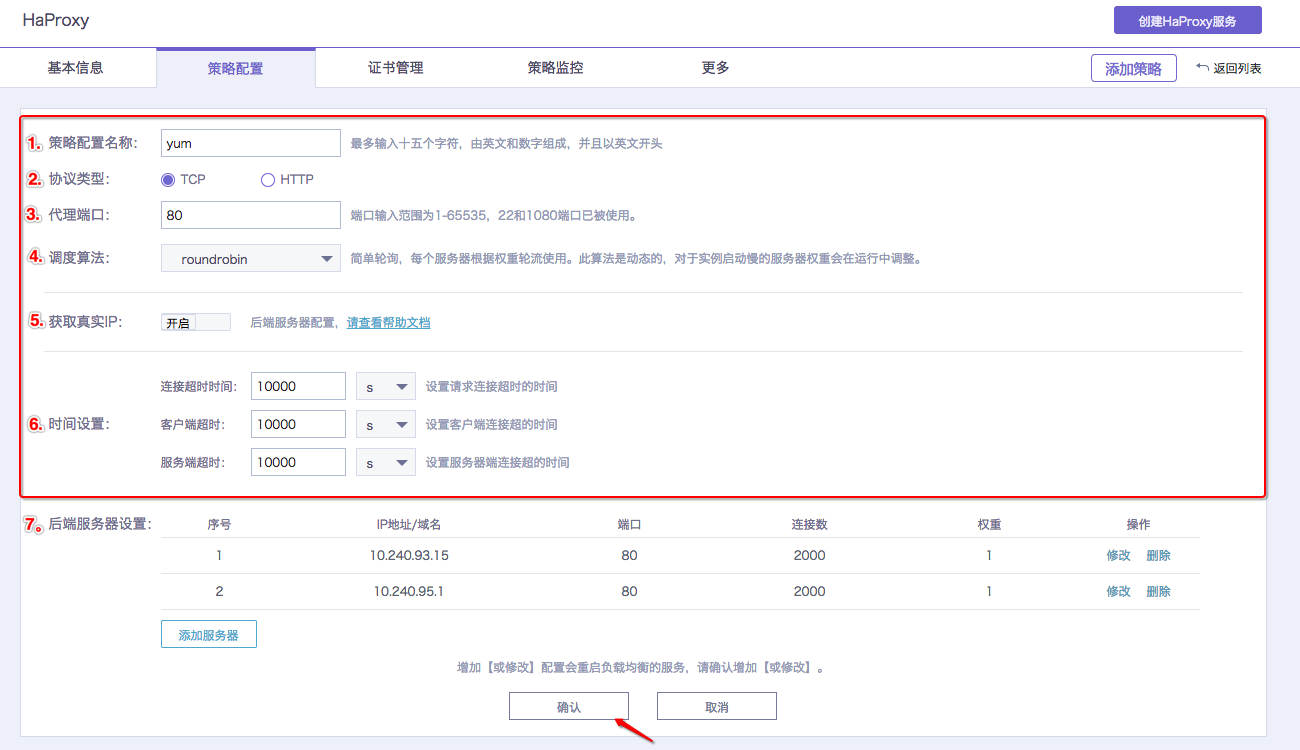Click the 取消 button
Screen dimensions: 1300x750
click(717, 706)
